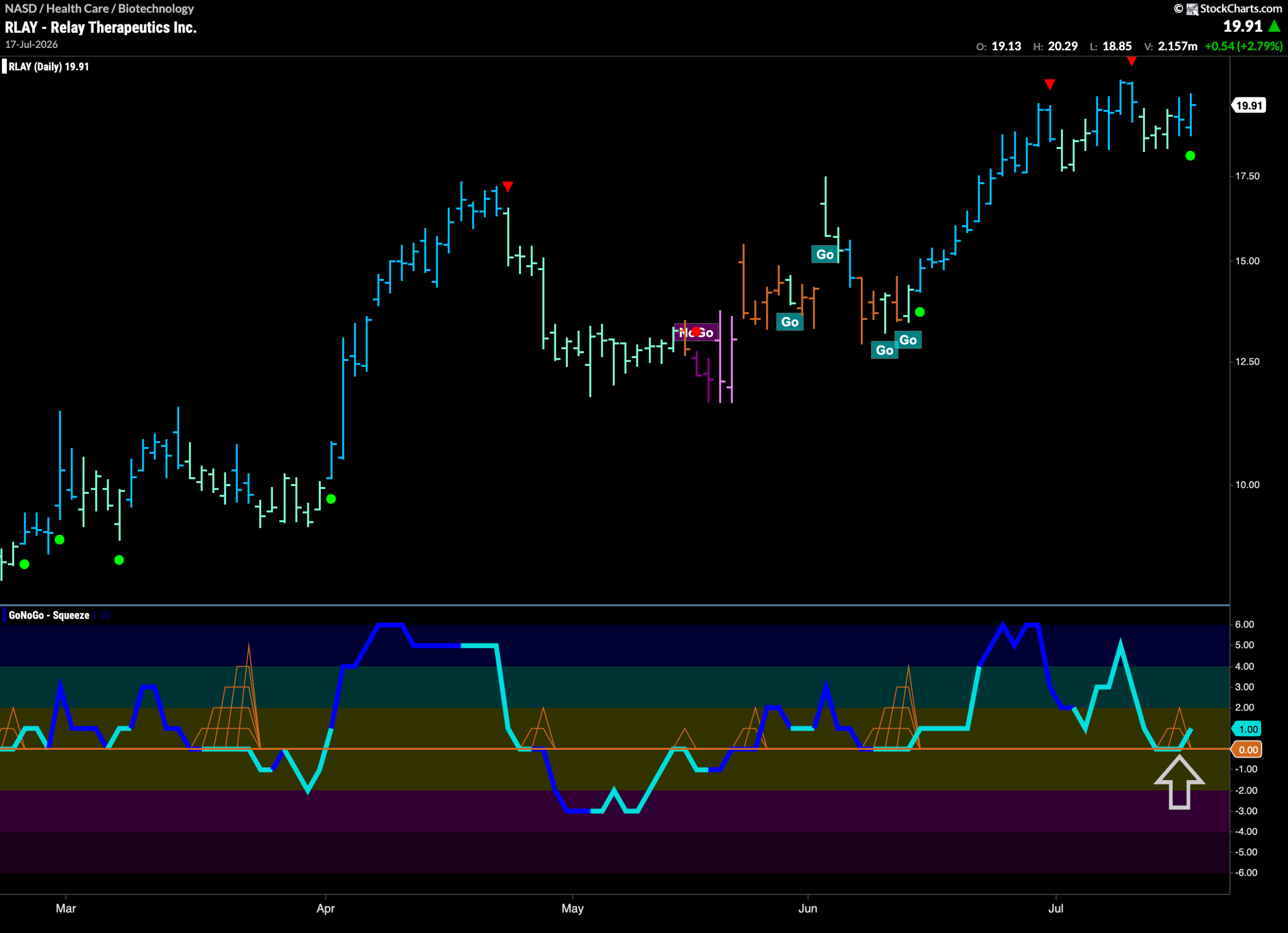Screen dimensions: 1288x933
Task: Click the Go label beside the June spike
Action: 825,255
